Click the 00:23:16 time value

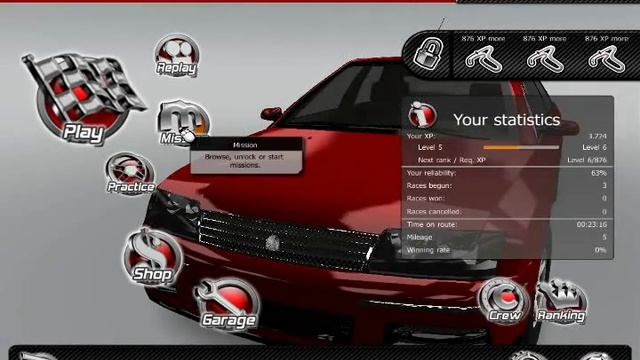tap(592, 224)
